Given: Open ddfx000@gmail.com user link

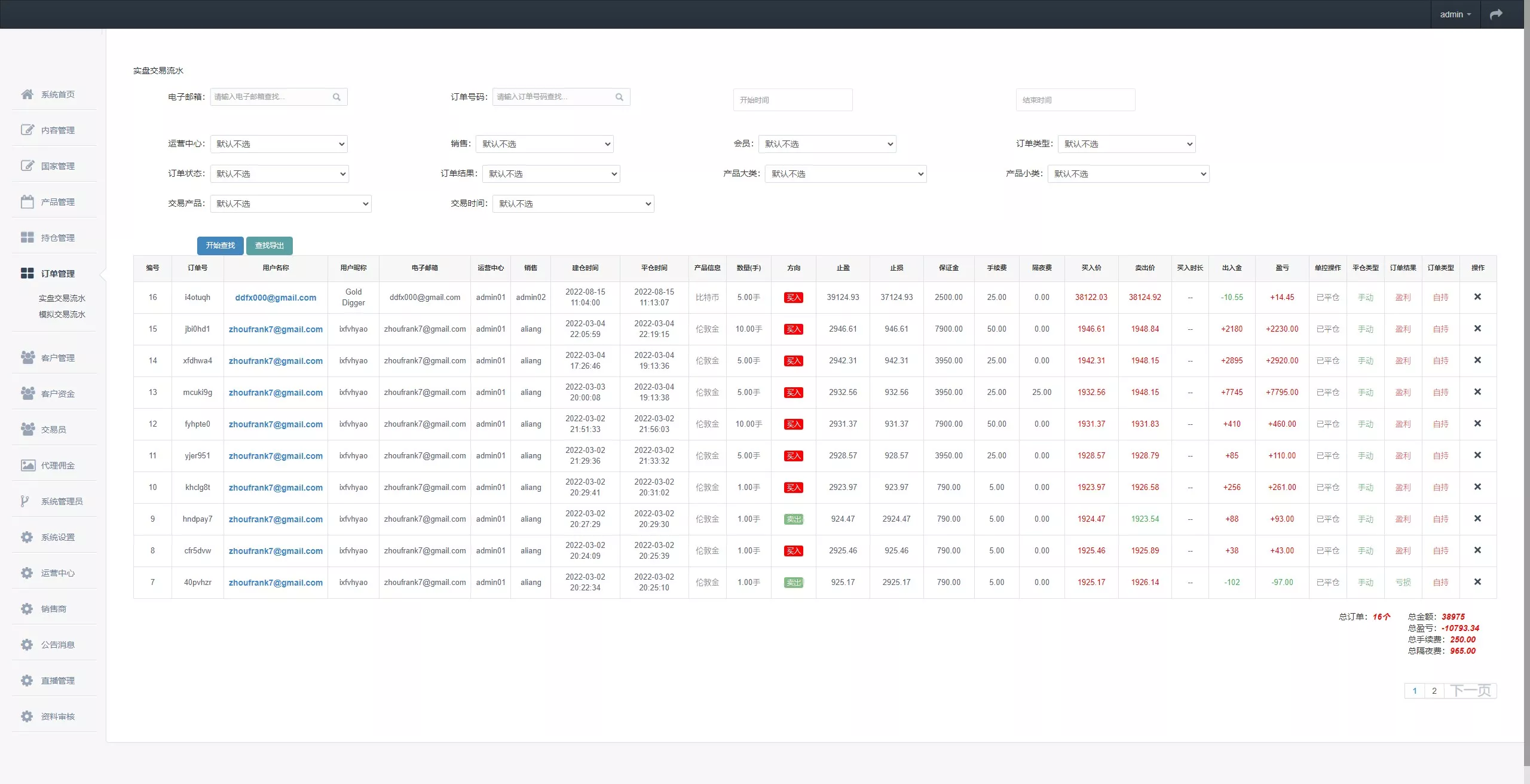Looking at the screenshot, I should tap(276, 298).
